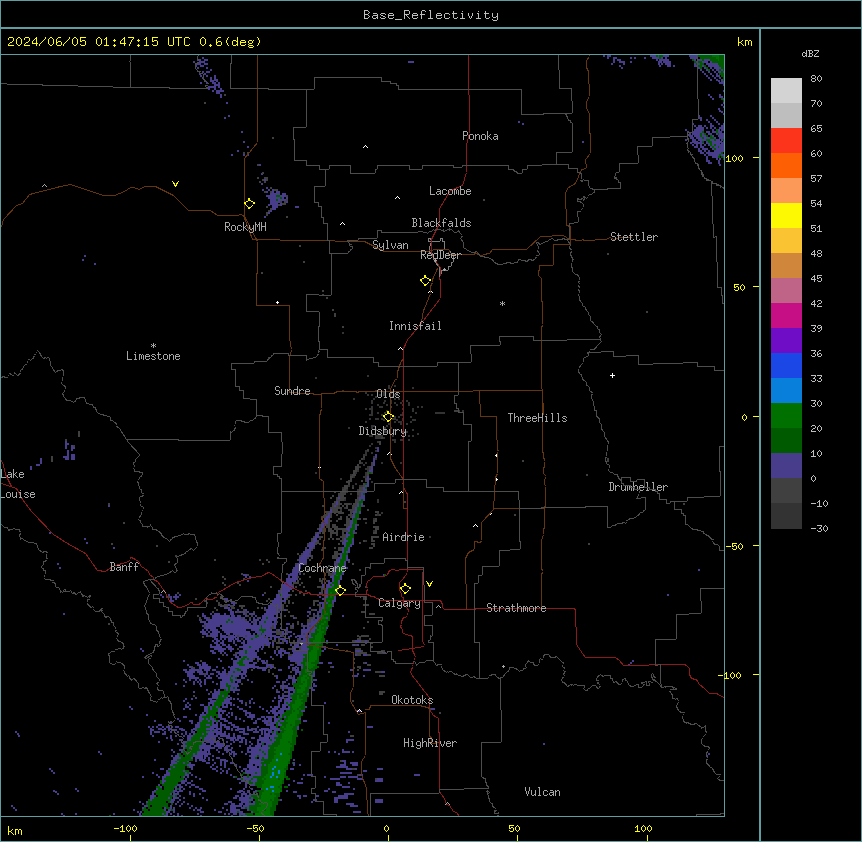
Task: Select the orange swatch between 60 and 57 dBZ
Action: coord(786,165)
